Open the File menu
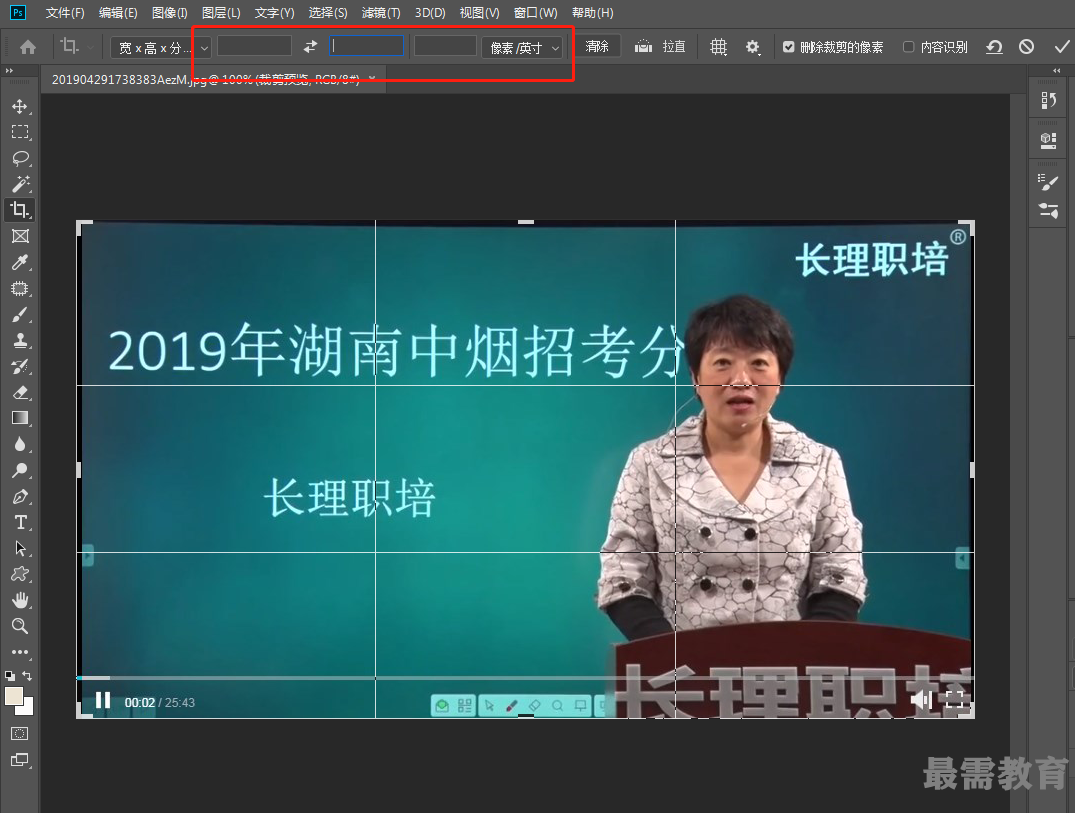 pyautogui.click(x=64, y=12)
